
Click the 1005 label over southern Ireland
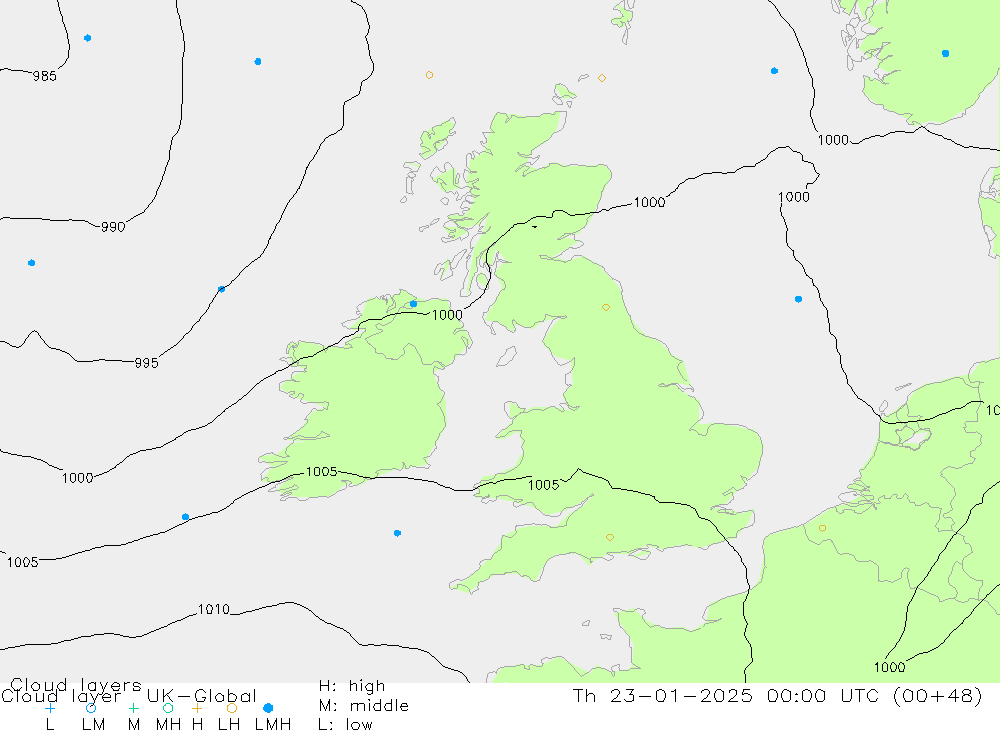click(321, 471)
